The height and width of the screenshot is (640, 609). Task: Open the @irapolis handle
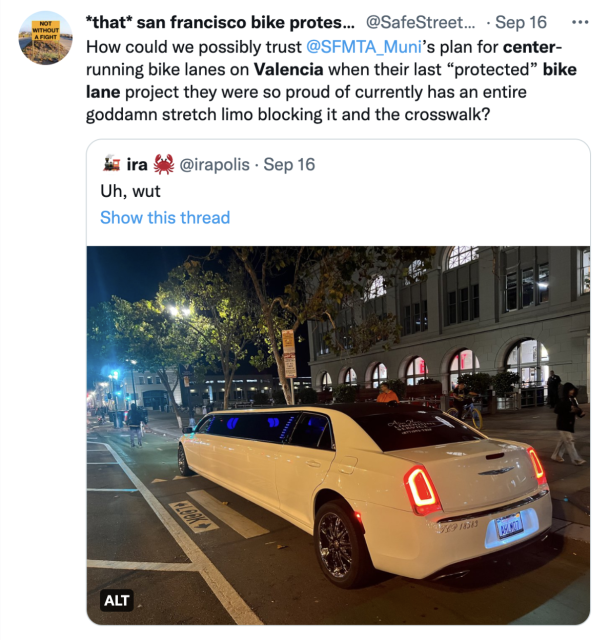[x=214, y=164]
